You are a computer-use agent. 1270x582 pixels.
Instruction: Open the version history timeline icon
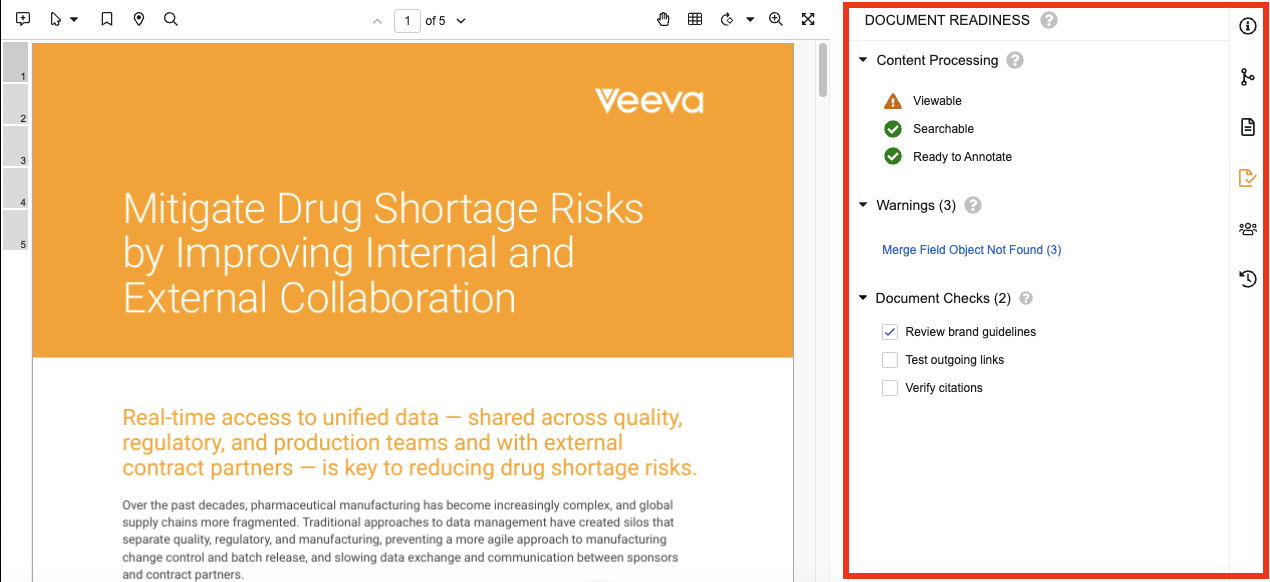click(x=1248, y=279)
